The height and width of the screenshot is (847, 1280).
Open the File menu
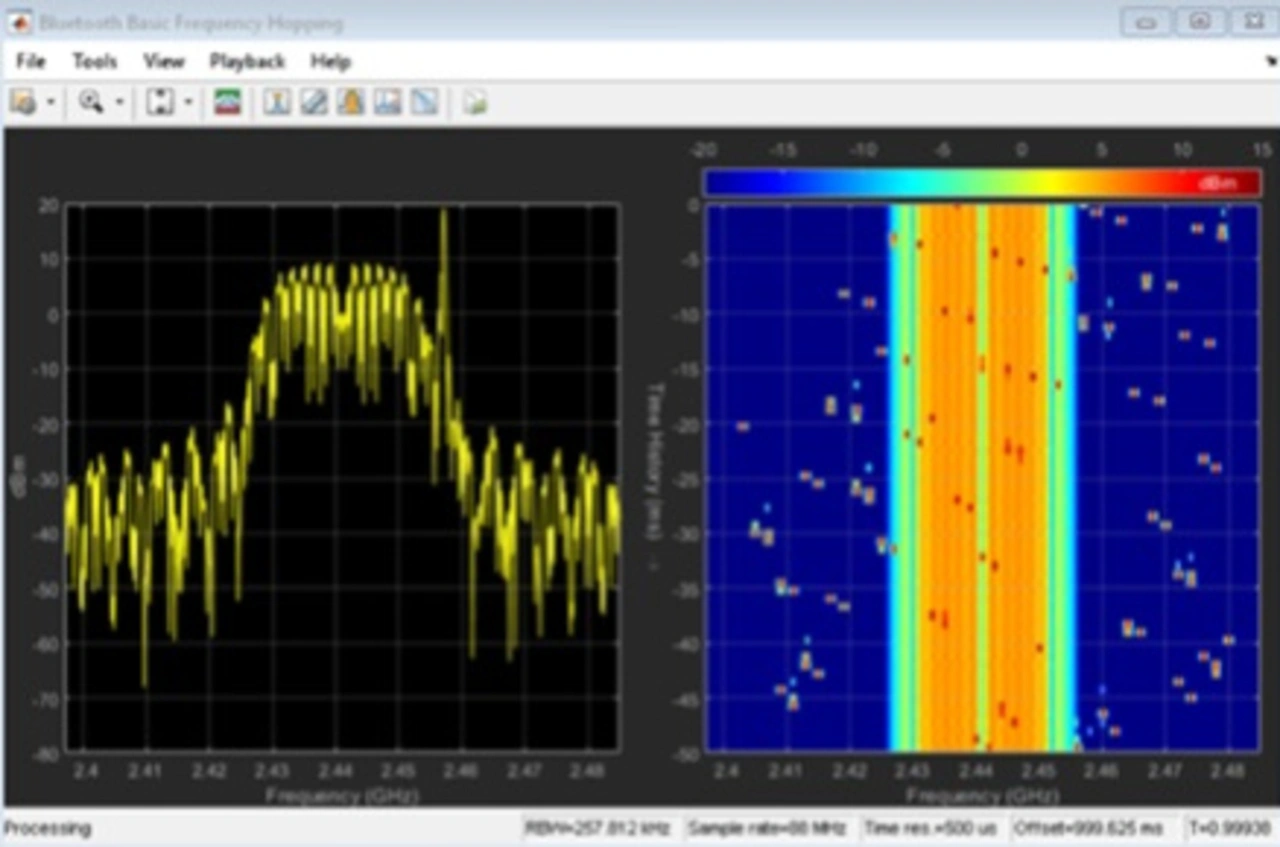[31, 61]
